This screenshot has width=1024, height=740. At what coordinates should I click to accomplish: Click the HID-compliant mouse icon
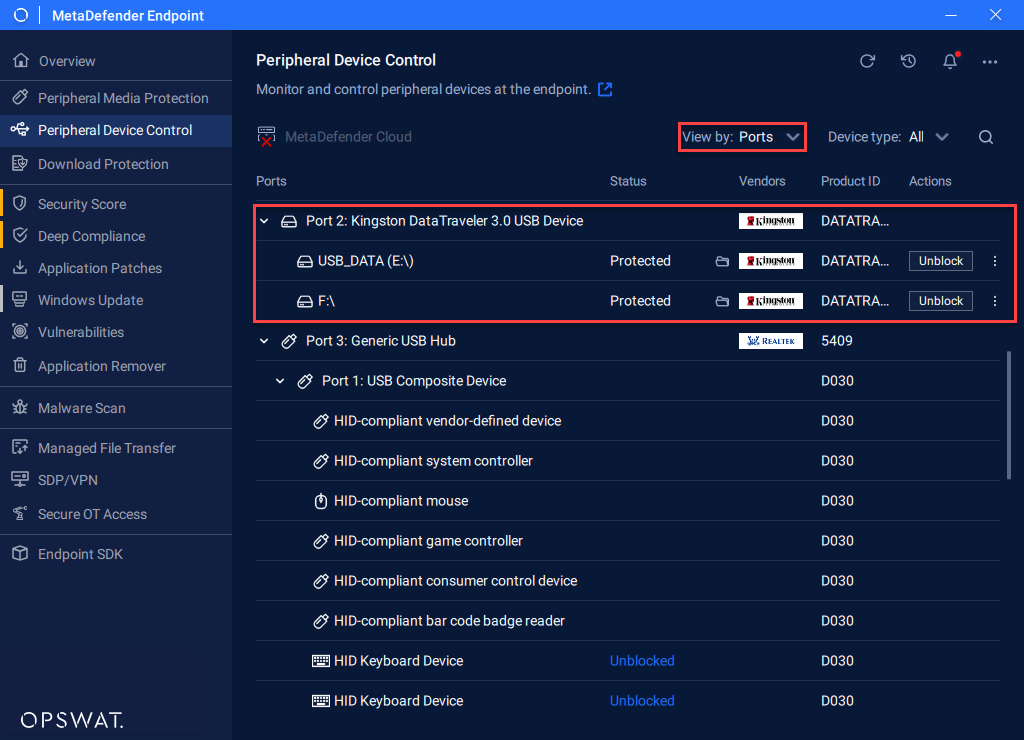click(321, 501)
